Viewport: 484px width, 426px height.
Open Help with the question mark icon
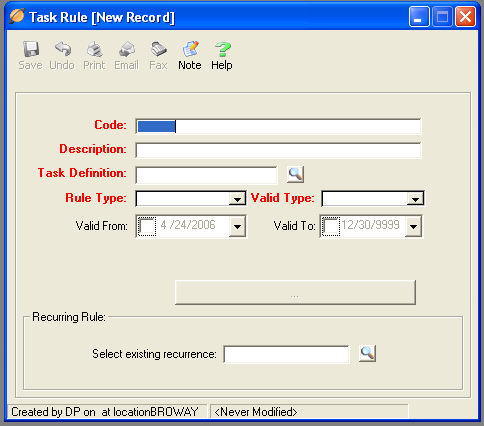pyautogui.click(x=222, y=49)
